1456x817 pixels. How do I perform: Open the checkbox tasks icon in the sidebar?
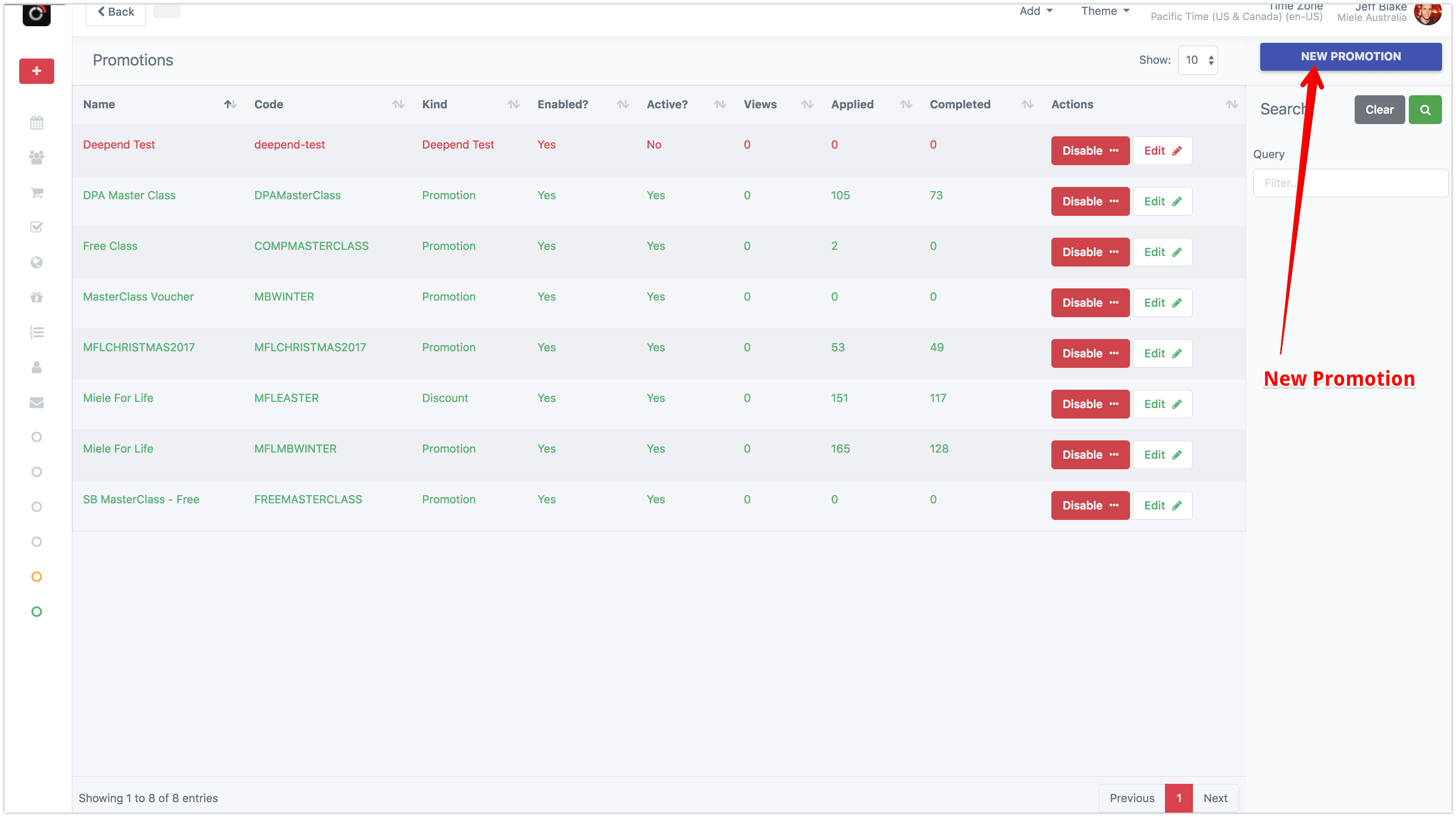(37, 227)
